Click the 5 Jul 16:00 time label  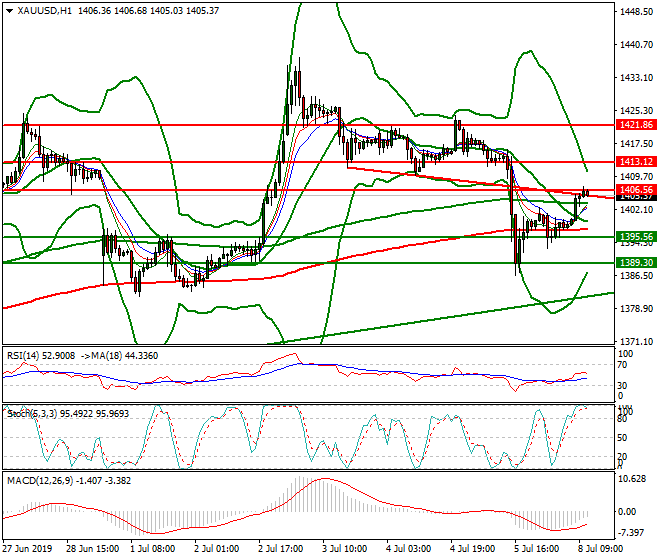coord(536,549)
